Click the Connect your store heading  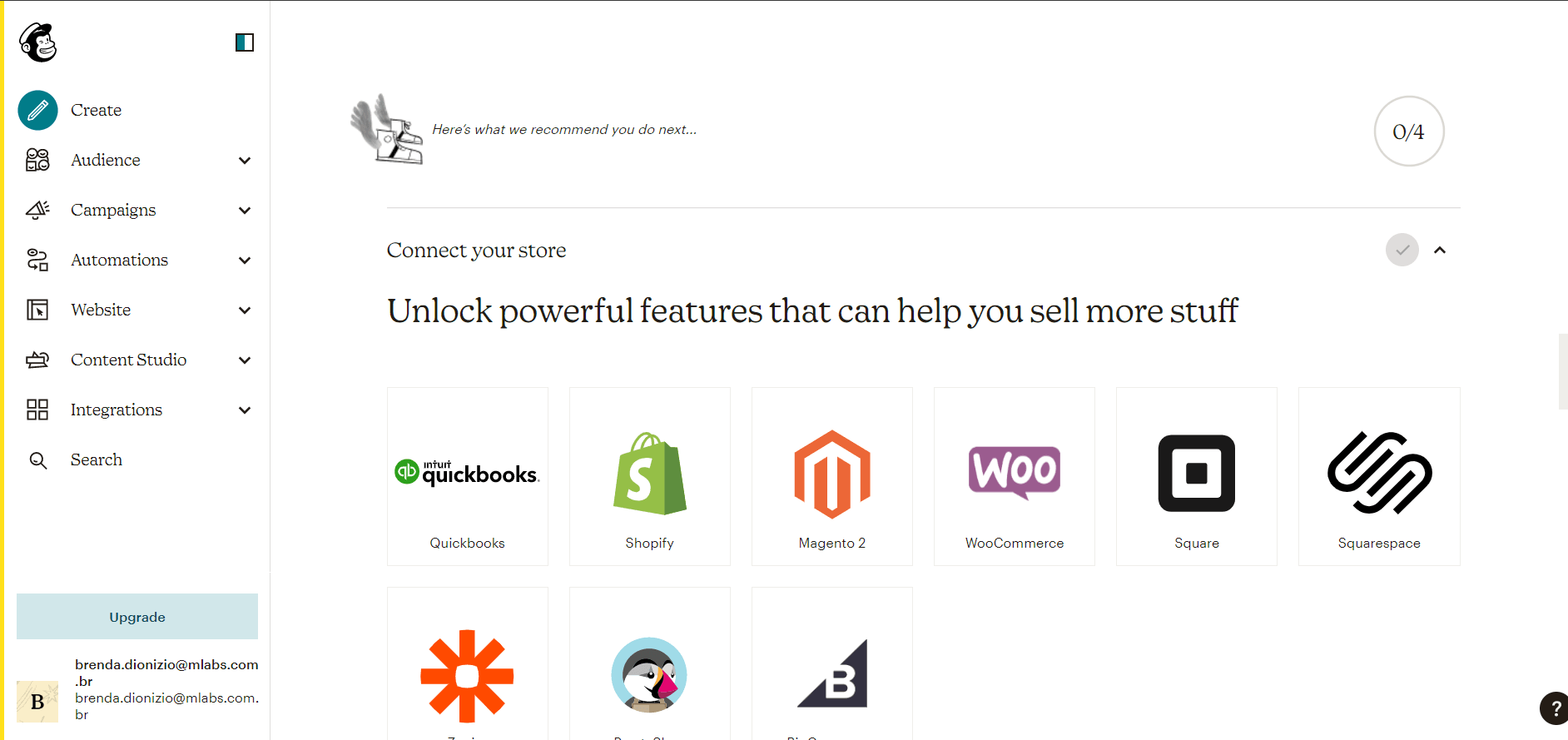coord(476,250)
